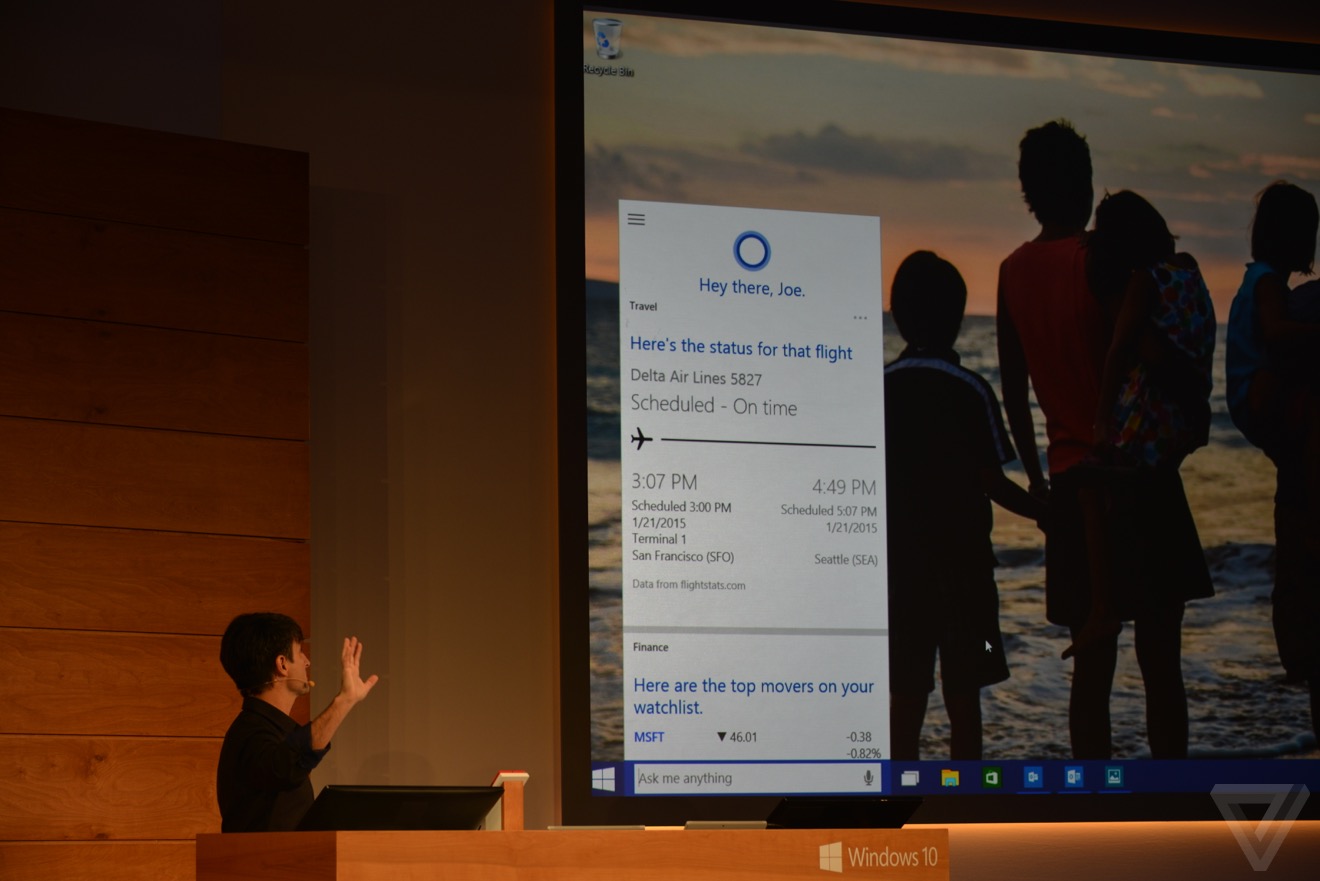This screenshot has height=881, width=1320.
Task: Open the top movers watchlist heading
Action: coord(753,696)
